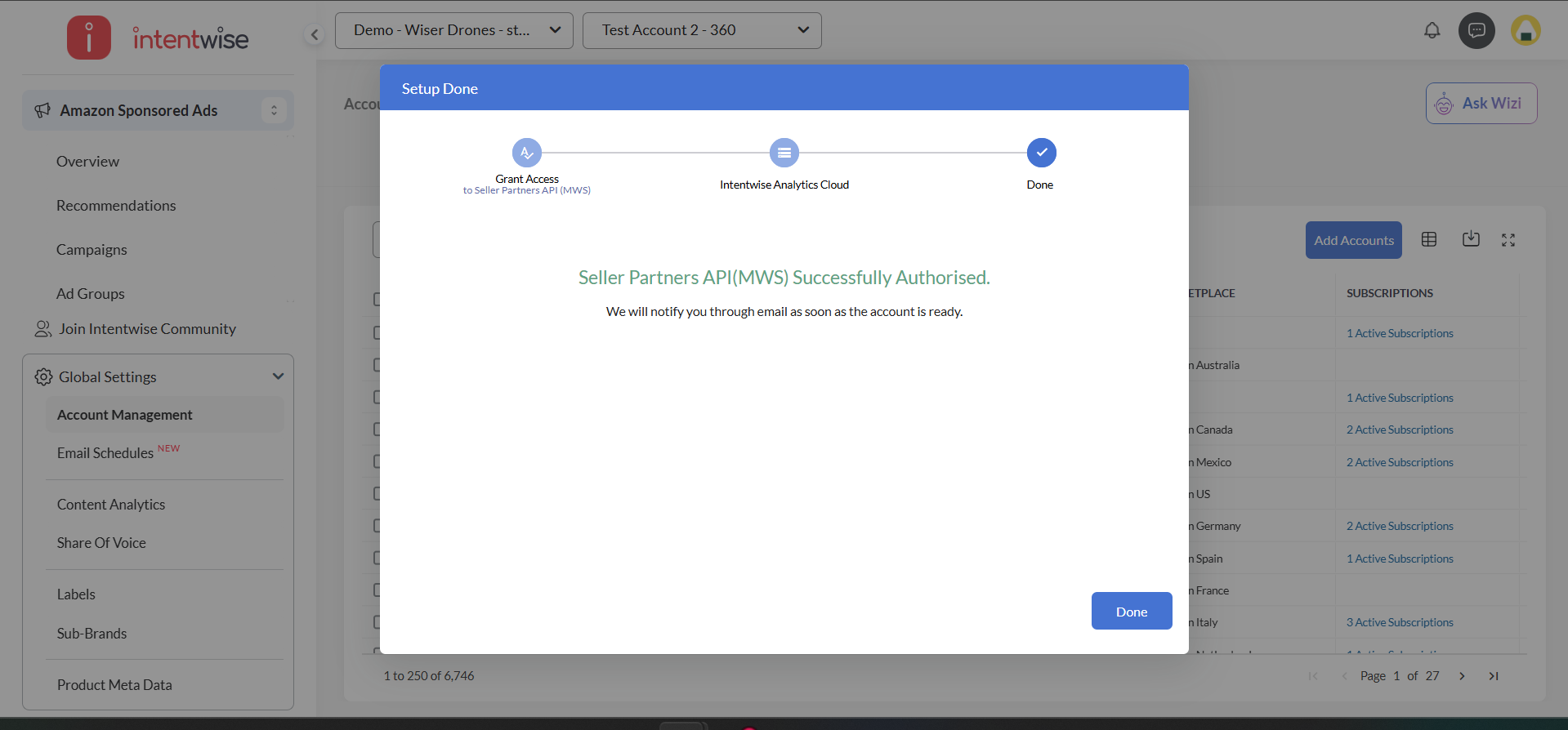Click the Intentwise logo icon

[89, 38]
